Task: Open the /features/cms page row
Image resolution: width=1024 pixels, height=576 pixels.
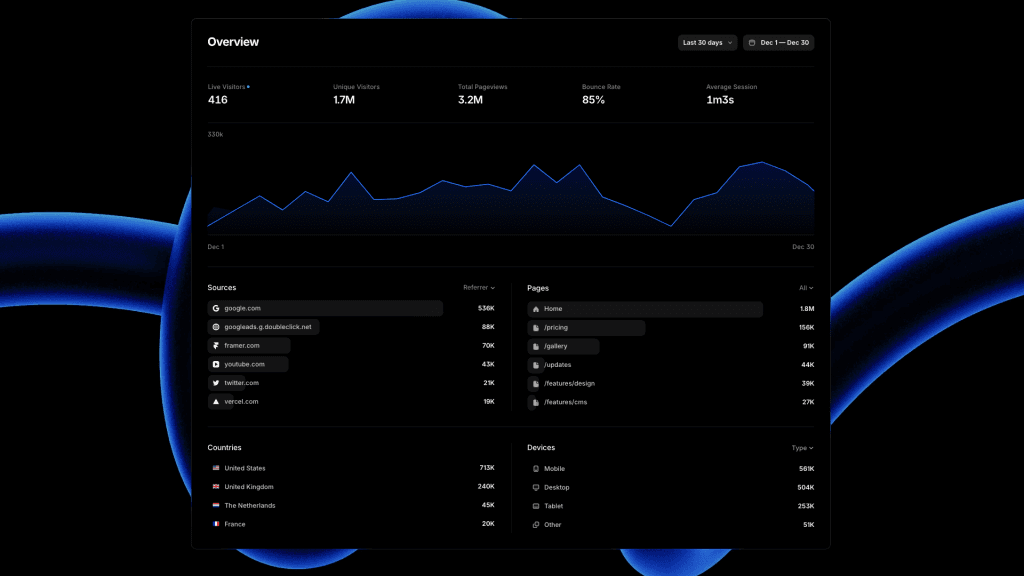Action: 671,402
